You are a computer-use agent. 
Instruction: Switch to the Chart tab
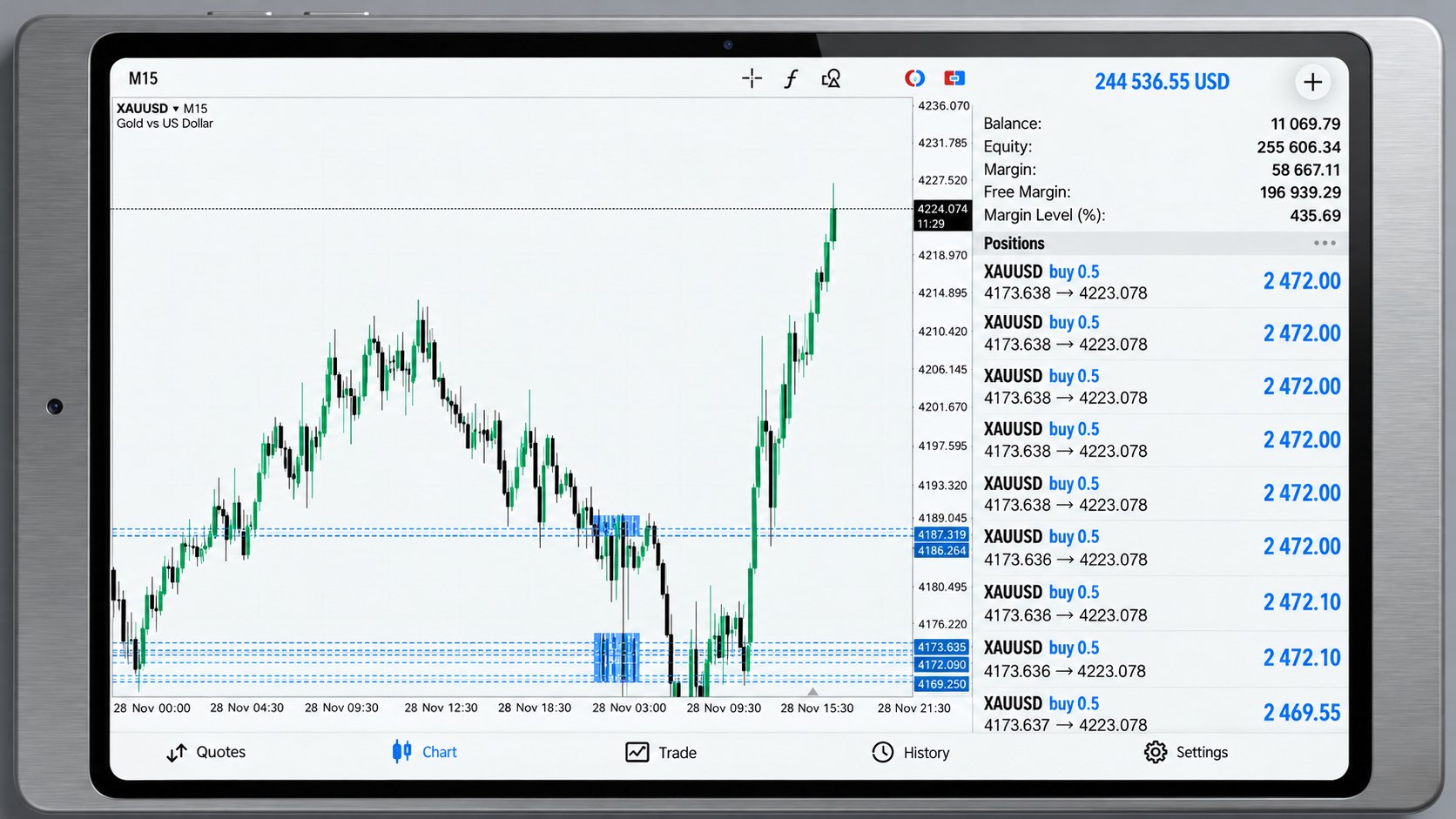425,752
